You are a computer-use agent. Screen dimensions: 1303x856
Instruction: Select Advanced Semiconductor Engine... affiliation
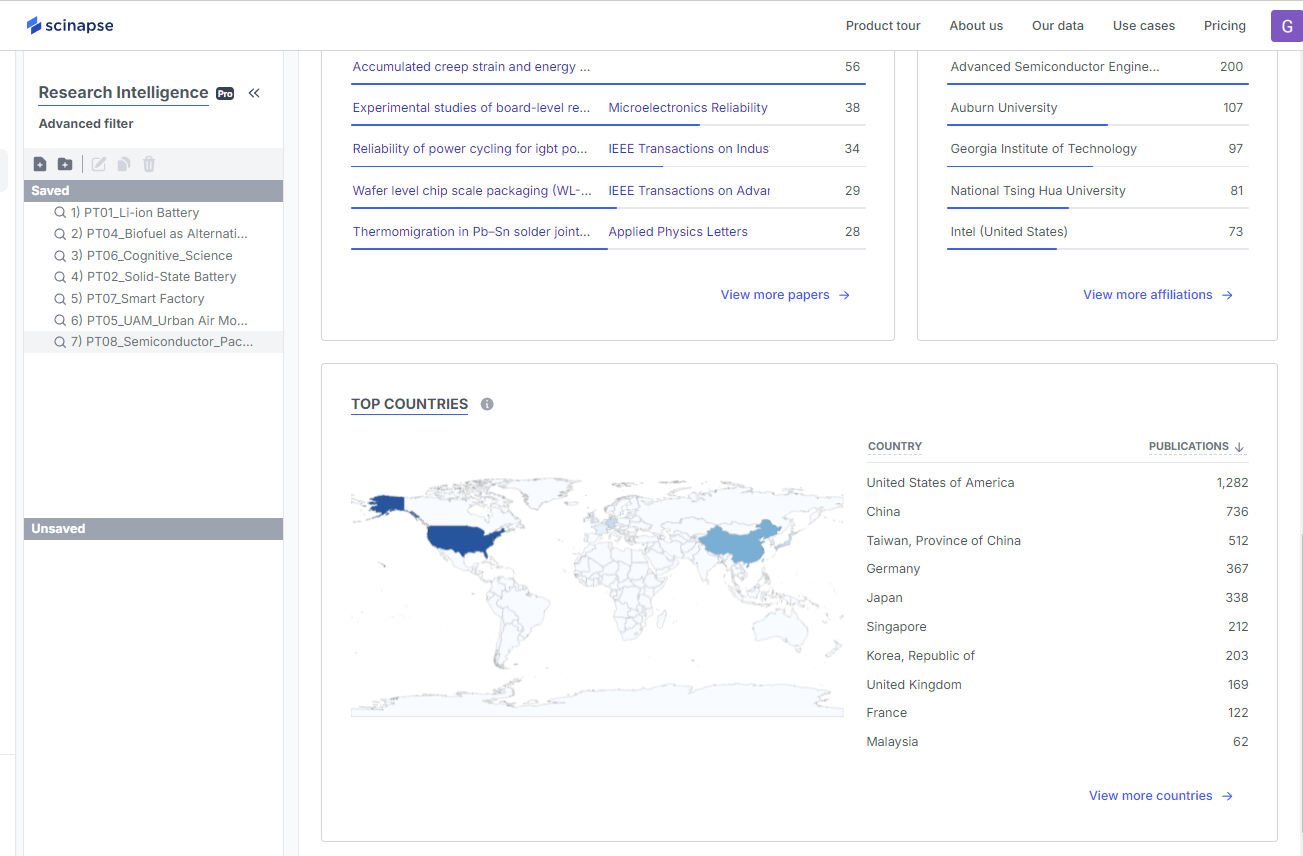1055,67
